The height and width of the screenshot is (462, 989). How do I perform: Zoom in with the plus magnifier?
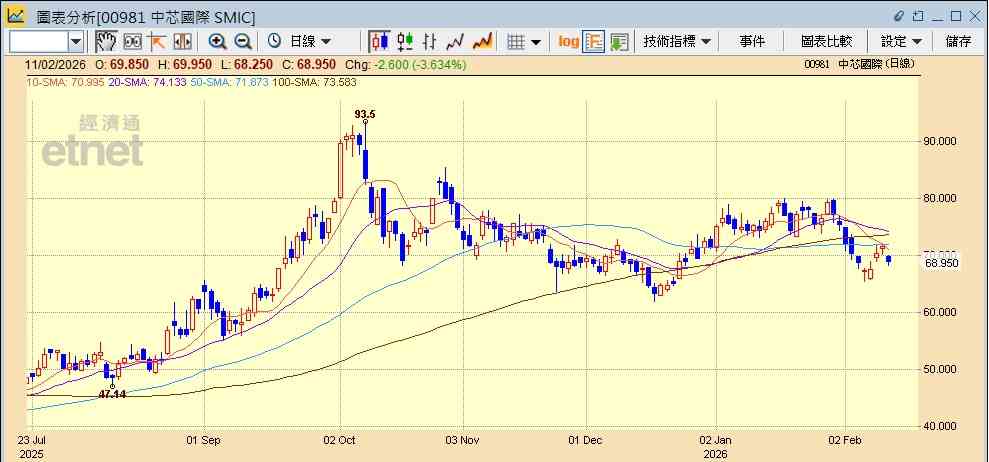(x=218, y=42)
